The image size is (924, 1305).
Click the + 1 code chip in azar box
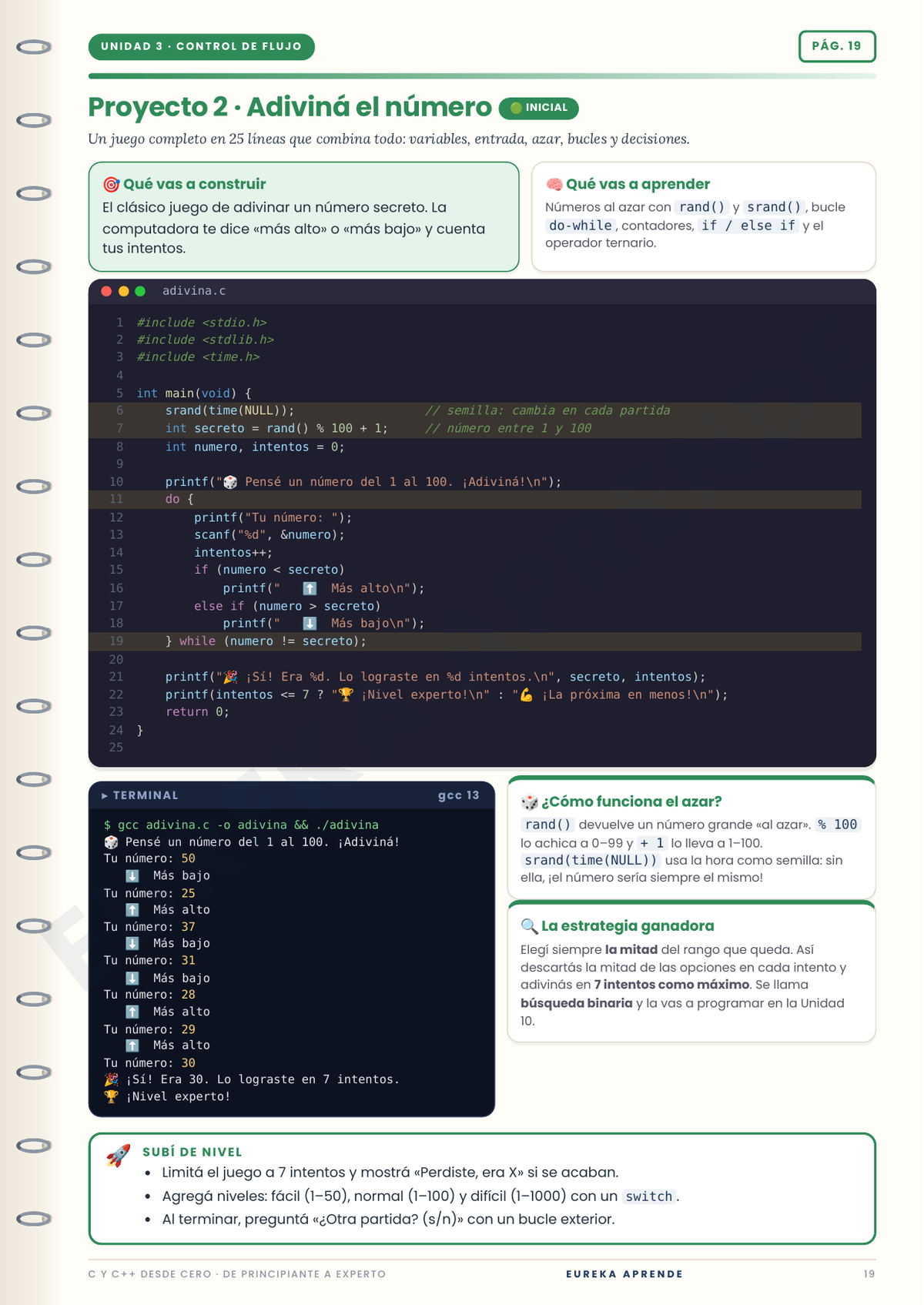click(x=651, y=843)
